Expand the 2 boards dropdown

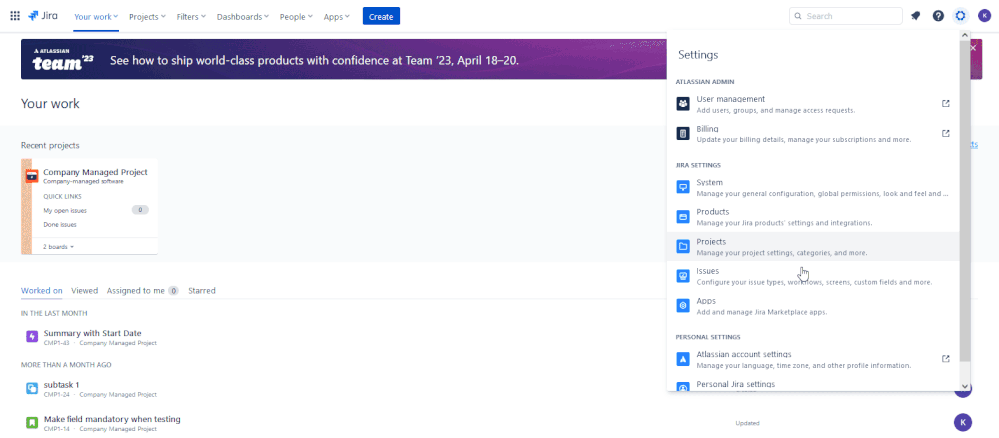[x=59, y=247]
